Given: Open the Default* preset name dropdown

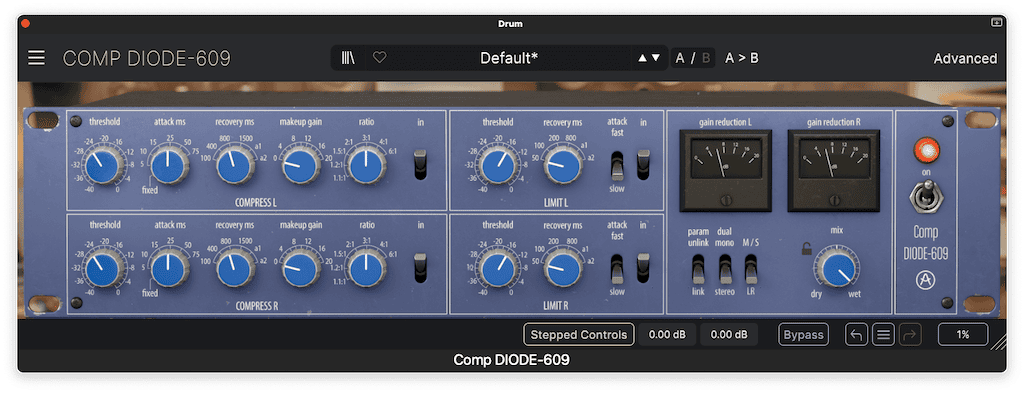Looking at the screenshot, I should pyautogui.click(x=509, y=58).
